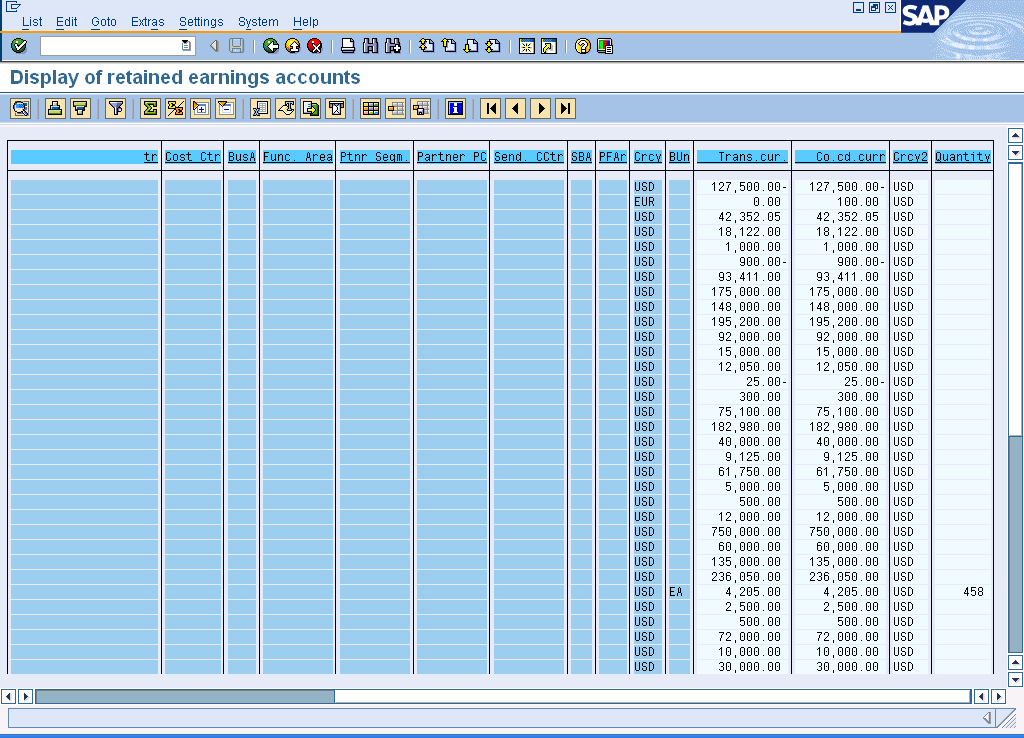Image resolution: width=1024 pixels, height=738 pixels.
Task: Open the System menu
Action: (x=258, y=22)
